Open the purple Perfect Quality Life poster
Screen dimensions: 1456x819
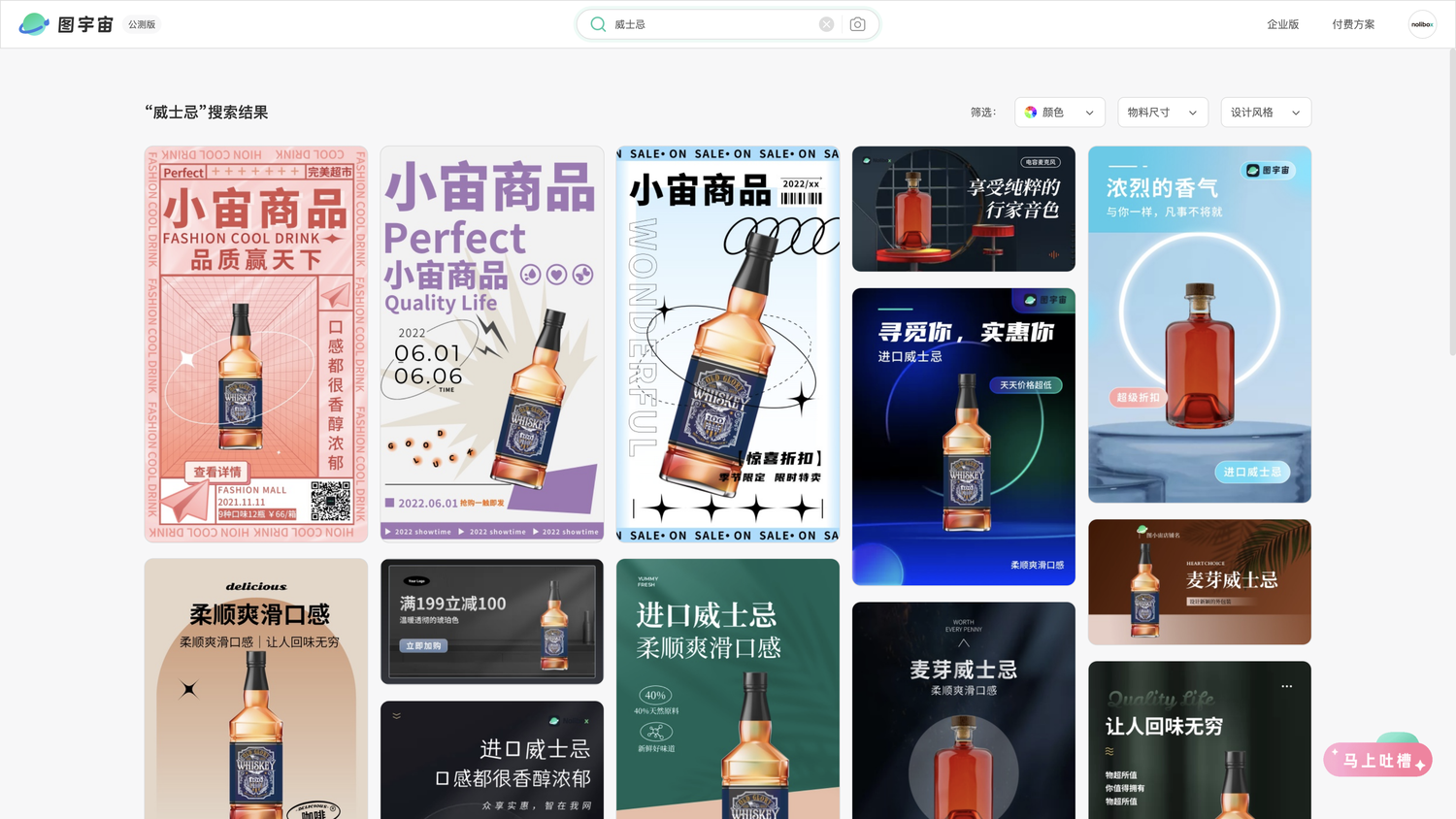pos(492,344)
